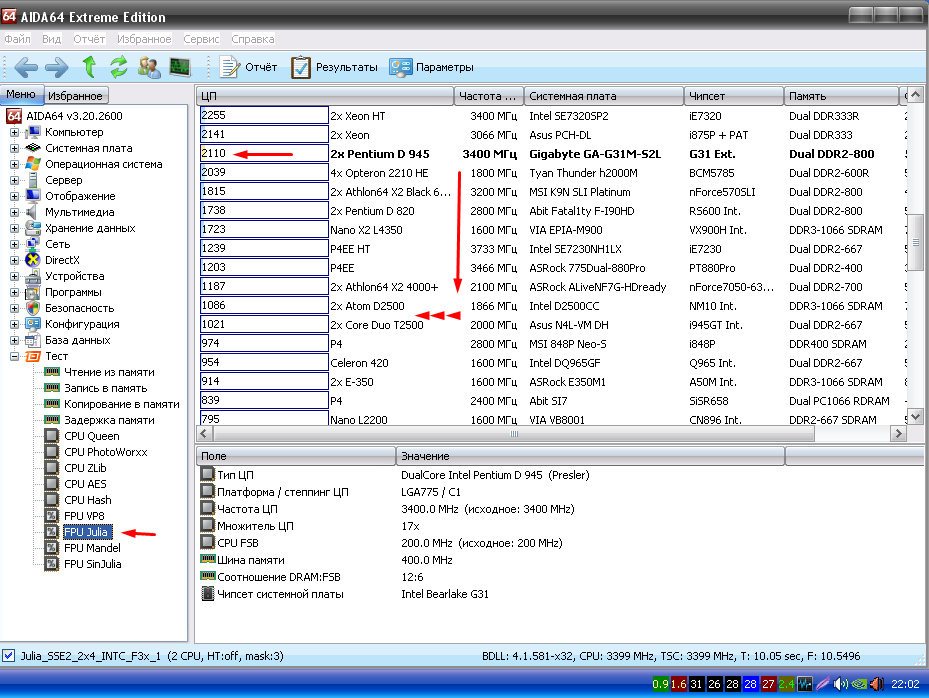Refresh using the green arrows icon
The height and width of the screenshot is (698, 929).
click(x=118, y=67)
